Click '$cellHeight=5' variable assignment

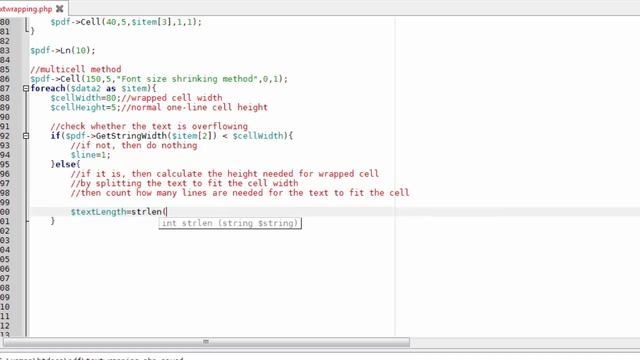[84, 107]
